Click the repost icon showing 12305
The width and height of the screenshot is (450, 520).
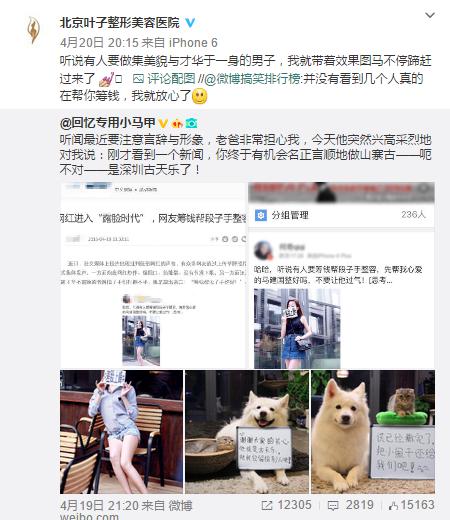(x=267, y=505)
